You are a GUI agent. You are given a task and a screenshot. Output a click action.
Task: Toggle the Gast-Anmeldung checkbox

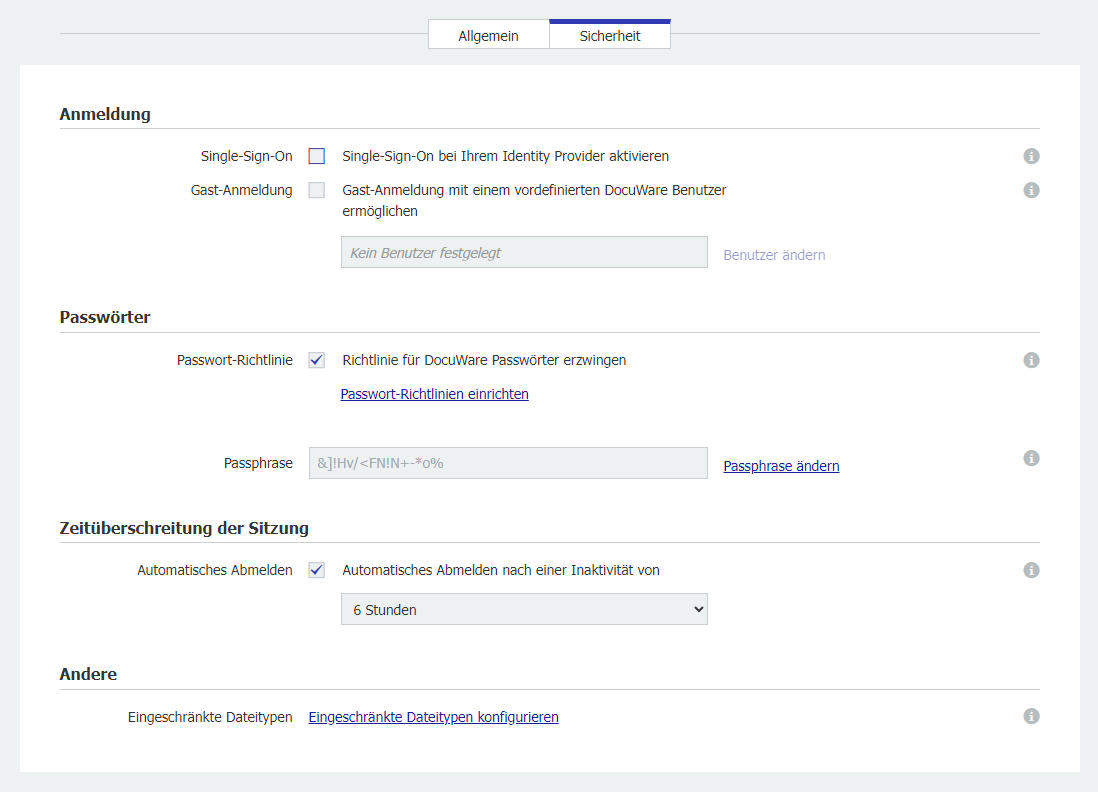(317, 190)
